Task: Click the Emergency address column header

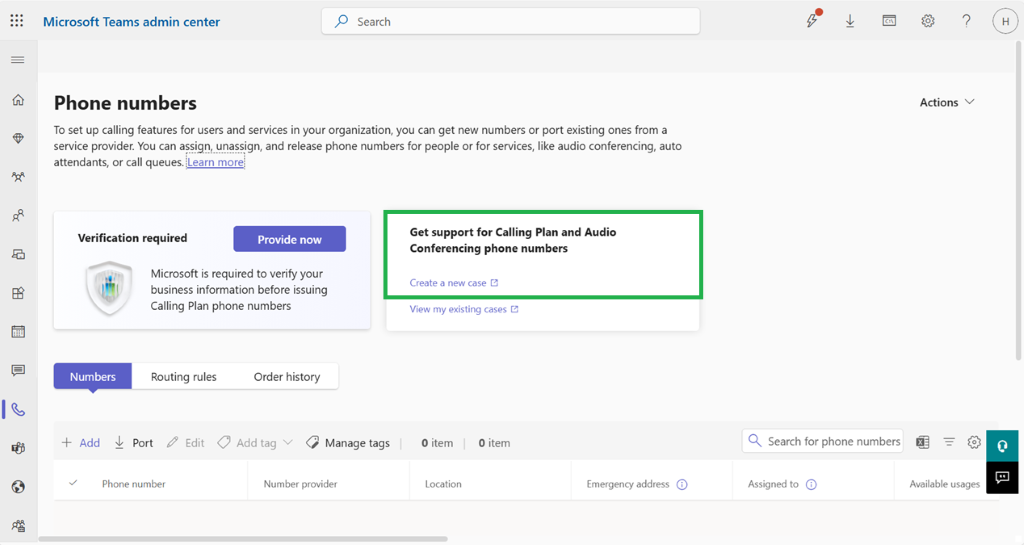Action: pyautogui.click(x=628, y=484)
